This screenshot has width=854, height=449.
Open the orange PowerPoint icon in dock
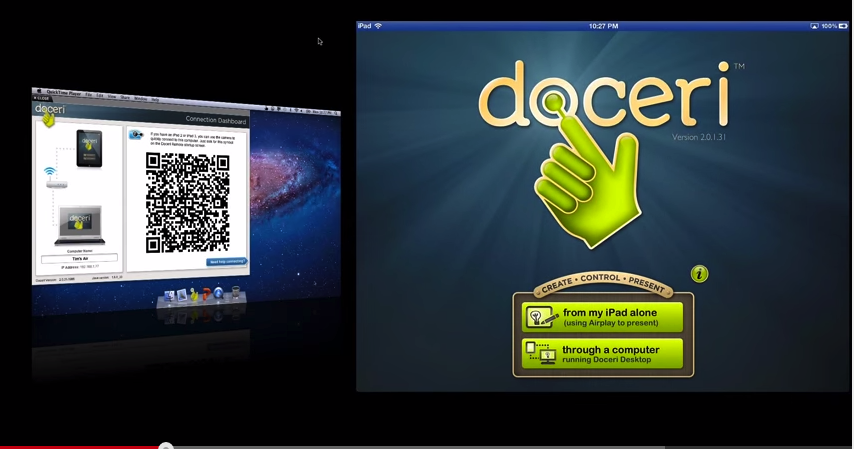(x=206, y=294)
